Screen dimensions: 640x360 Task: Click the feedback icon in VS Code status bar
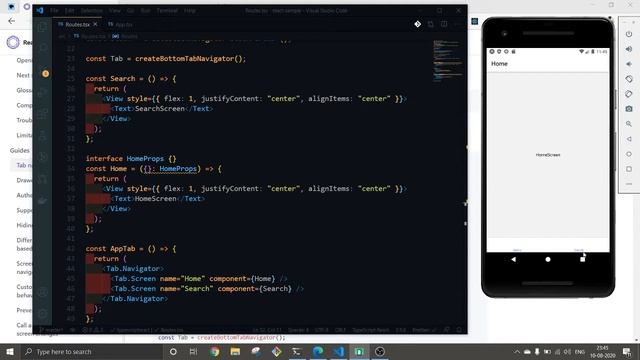[x=447, y=329]
